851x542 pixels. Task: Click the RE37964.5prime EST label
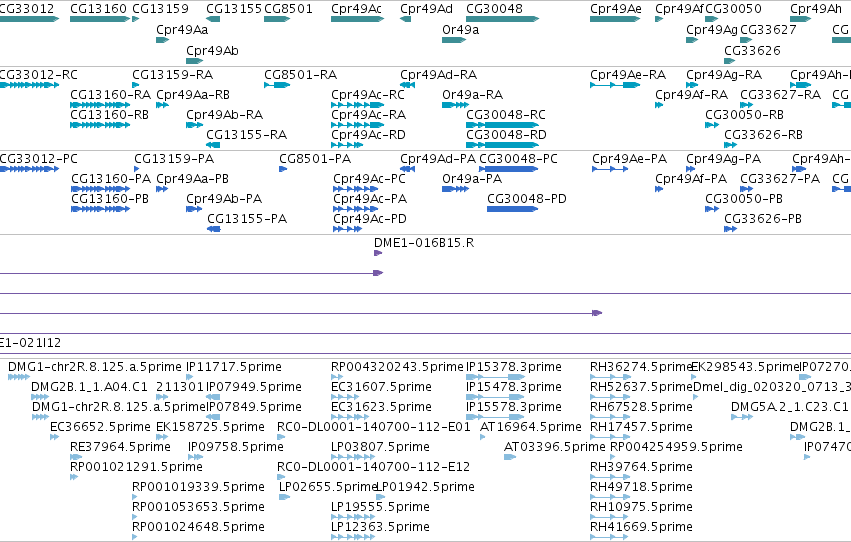(x=120, y=447)
